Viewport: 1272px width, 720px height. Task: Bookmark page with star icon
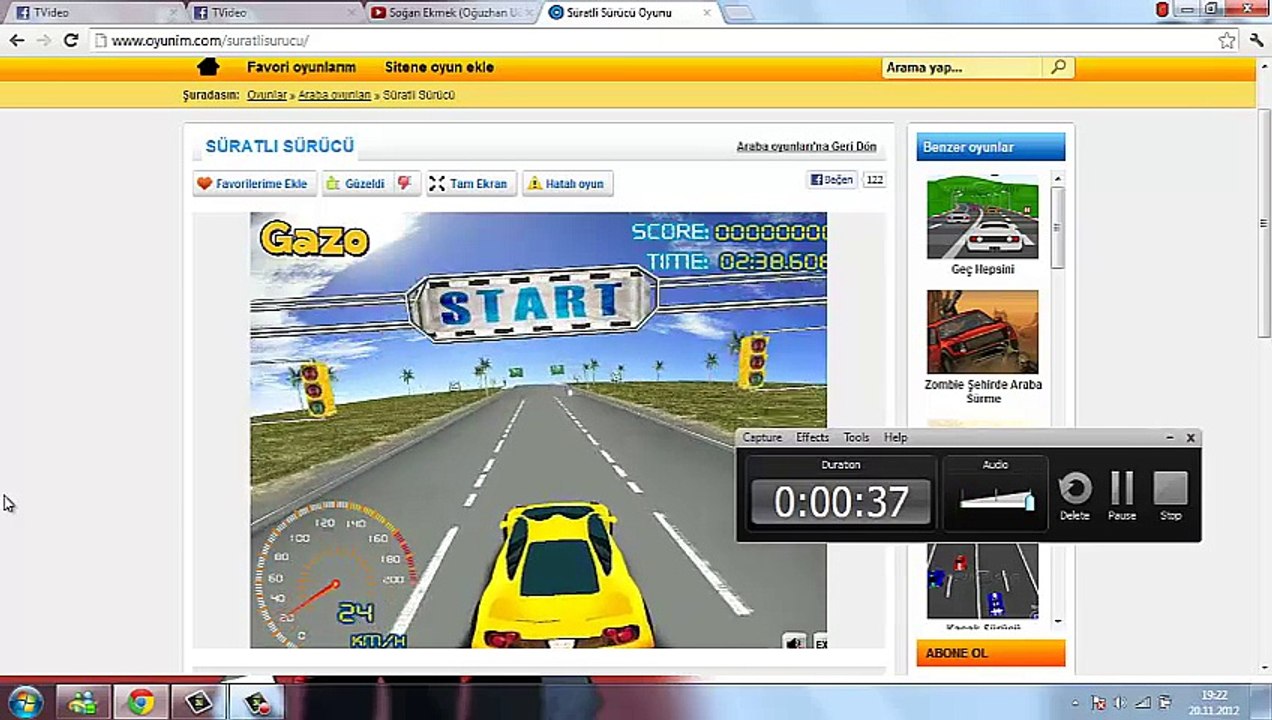[1226, 41]
